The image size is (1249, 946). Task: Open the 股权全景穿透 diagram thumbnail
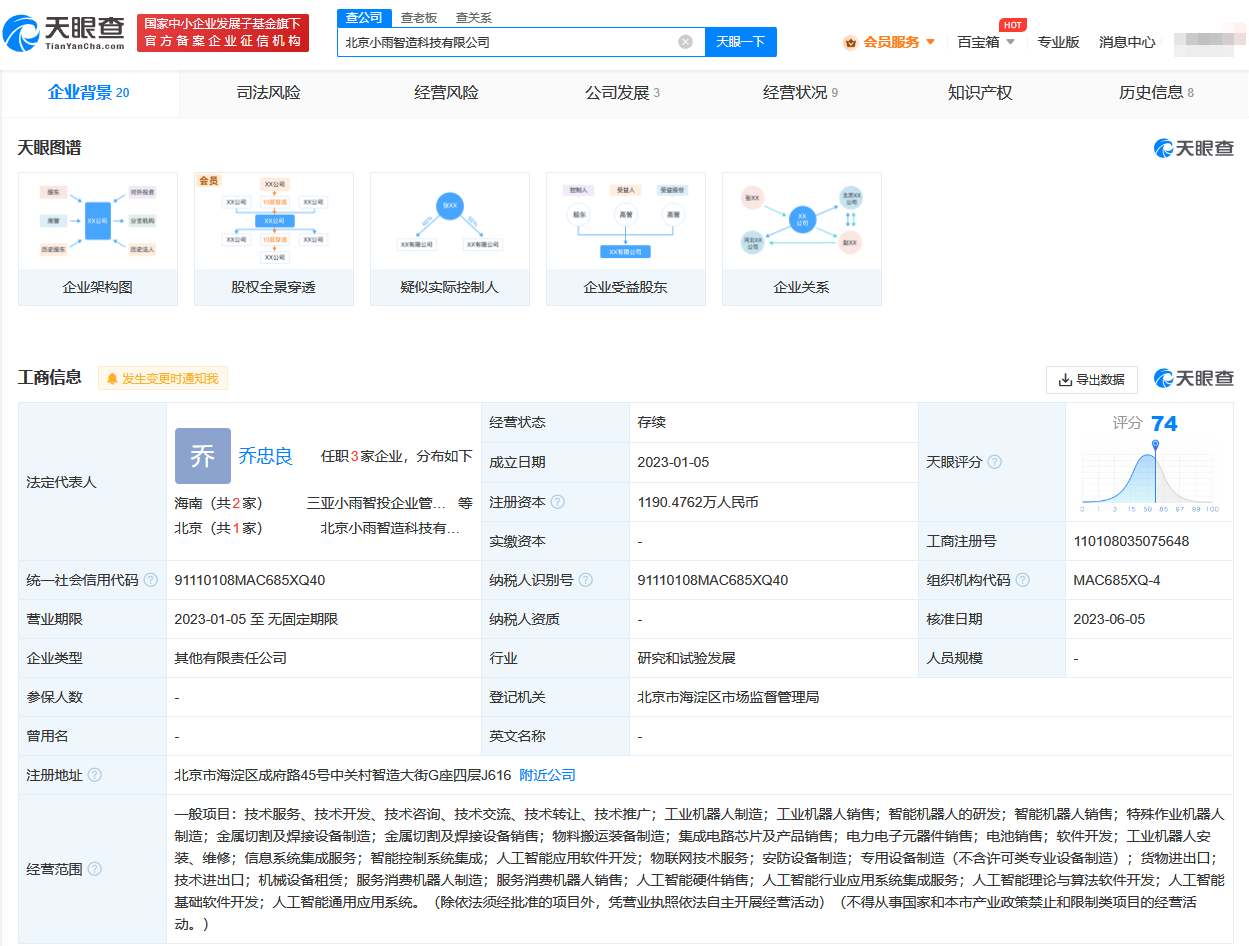pos(273,238)
